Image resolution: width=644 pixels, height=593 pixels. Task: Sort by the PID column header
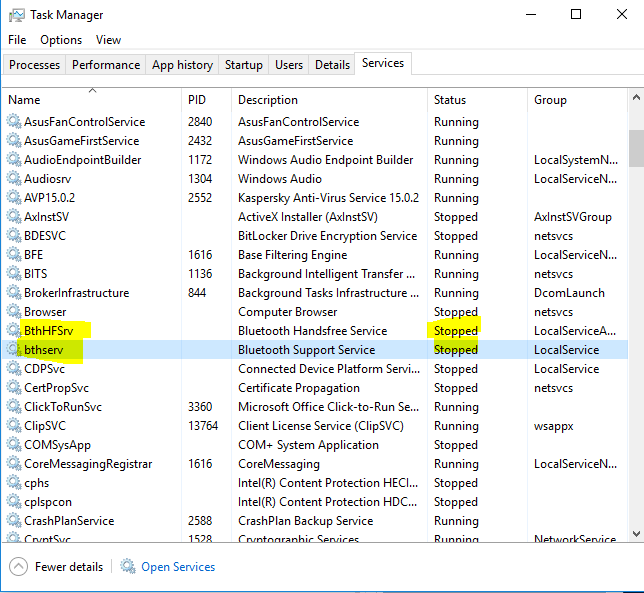click(x=207, y=99)
